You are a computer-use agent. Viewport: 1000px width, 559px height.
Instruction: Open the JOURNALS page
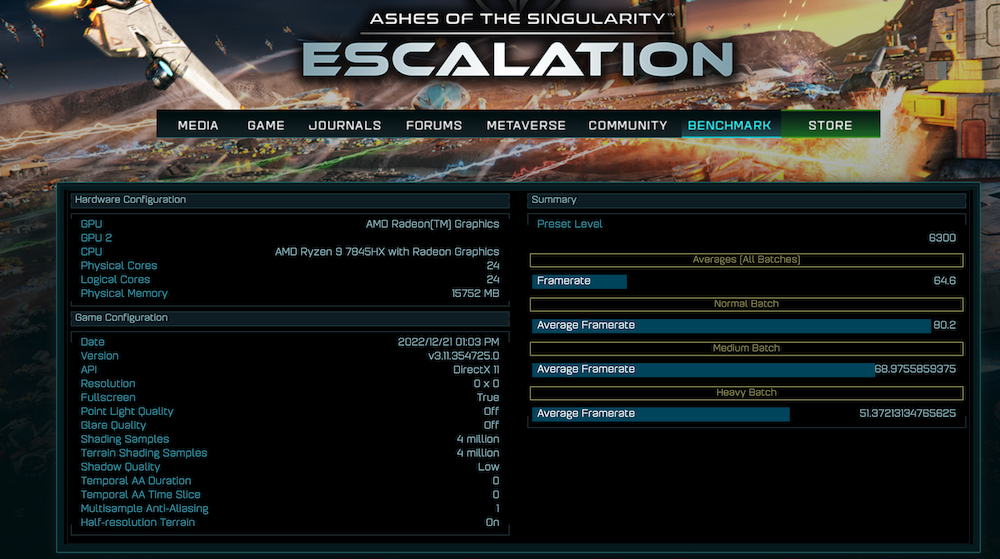point(345,126)
